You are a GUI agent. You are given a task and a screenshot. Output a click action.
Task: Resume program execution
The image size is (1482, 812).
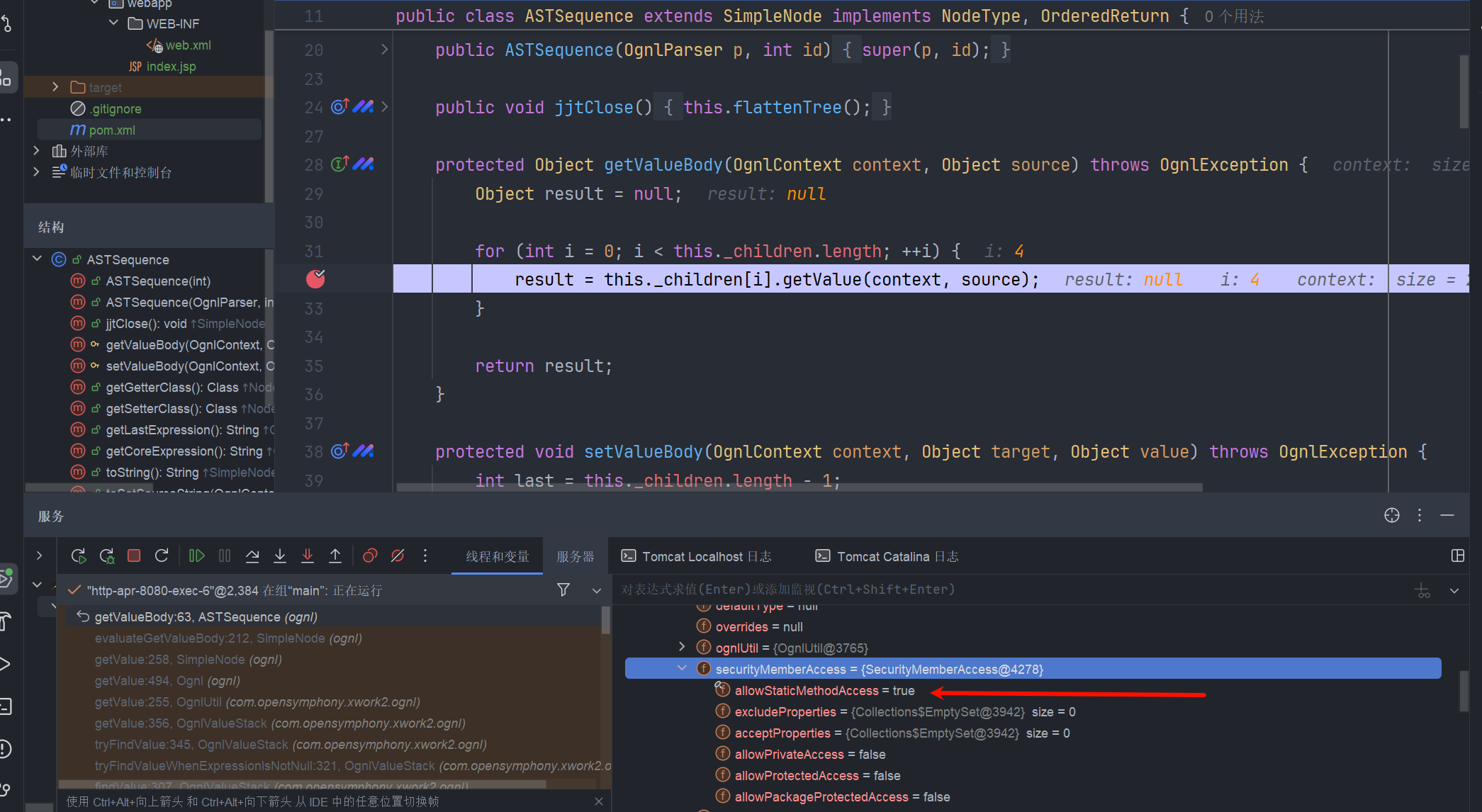point(197,556)
